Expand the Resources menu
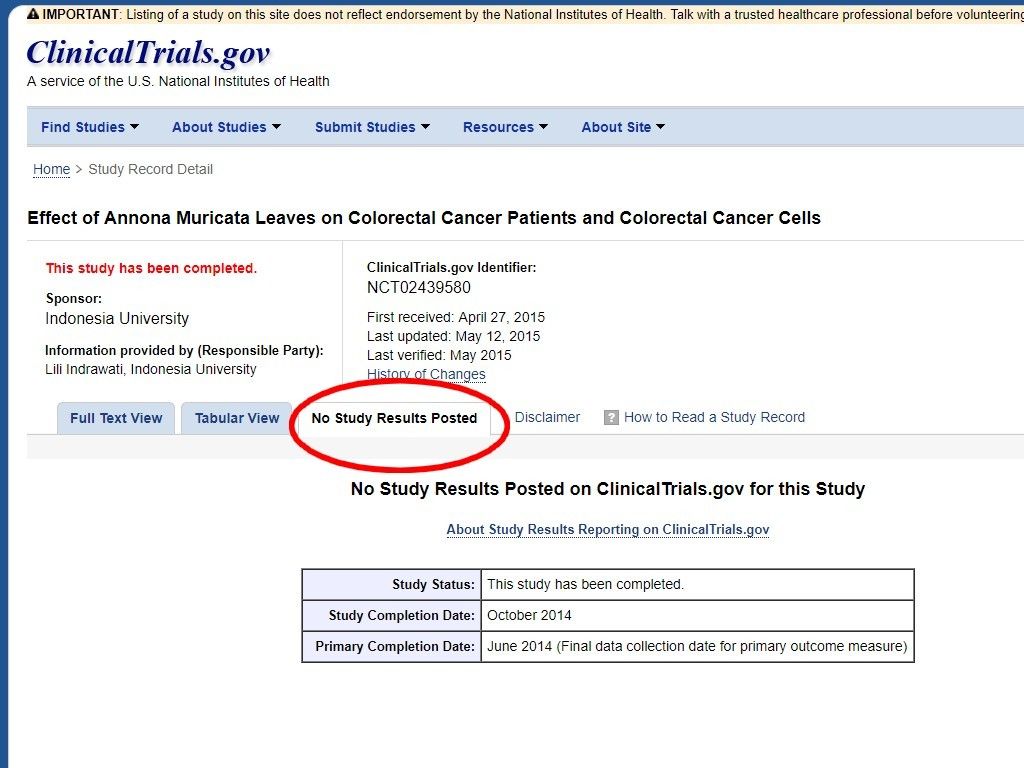 tap(505, 127)
